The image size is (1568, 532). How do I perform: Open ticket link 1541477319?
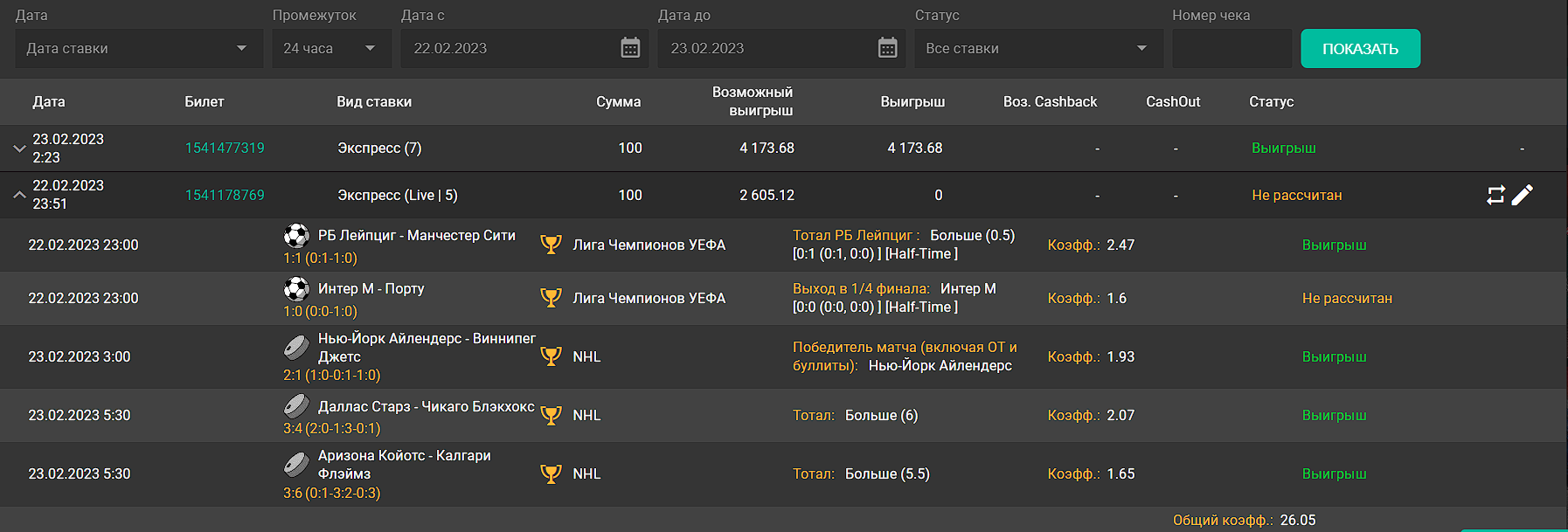tap(225, 149)
